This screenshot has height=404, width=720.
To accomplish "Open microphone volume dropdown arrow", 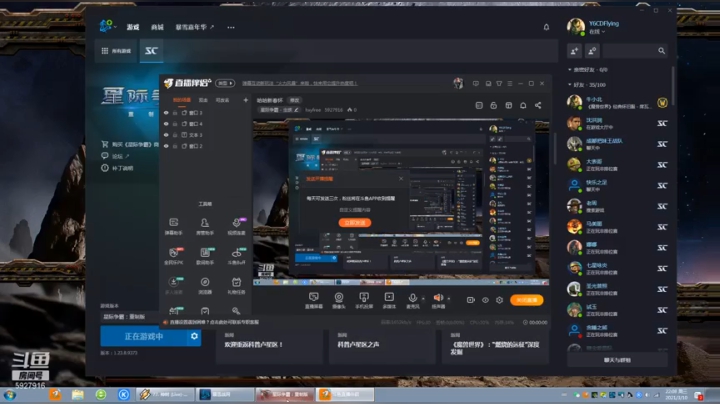I will [423, 298].
